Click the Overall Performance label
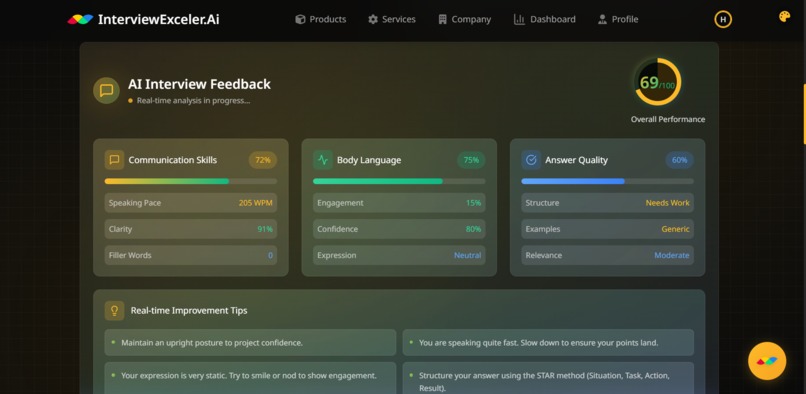The width and height of the screenshot is (806, 394). pyautogui.click(x=668, y=119)
